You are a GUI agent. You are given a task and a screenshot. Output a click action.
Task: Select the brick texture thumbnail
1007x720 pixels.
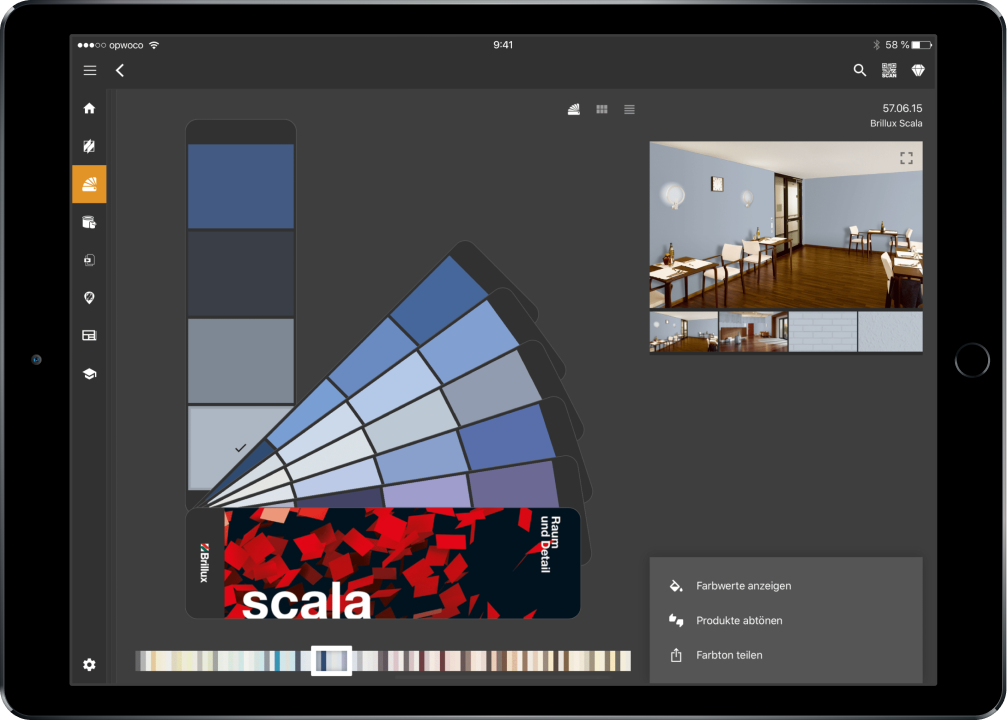[x=823, y=331]
